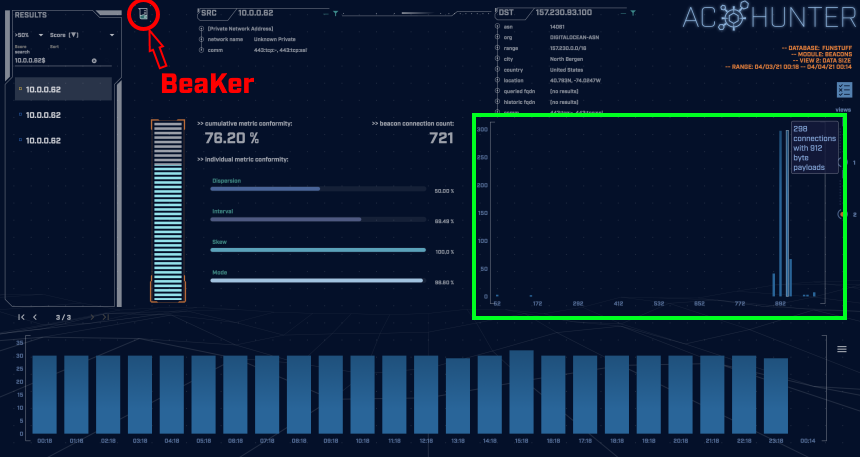Viewport: 860px width, 457px height.
Task: Click the asn value 14061
Action: tap(557, 26)
